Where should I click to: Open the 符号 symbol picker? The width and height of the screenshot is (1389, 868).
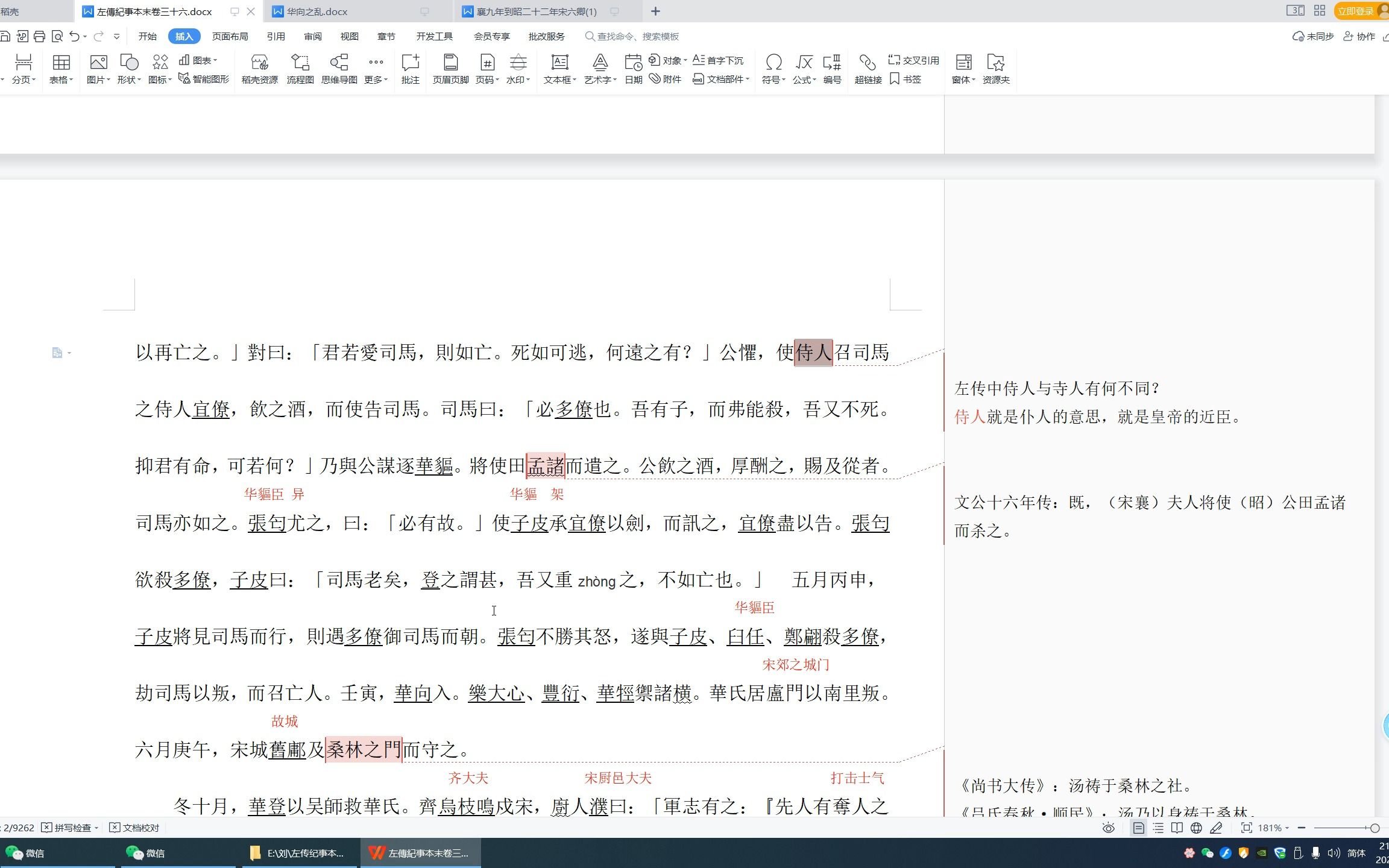(x=774, y=69)
